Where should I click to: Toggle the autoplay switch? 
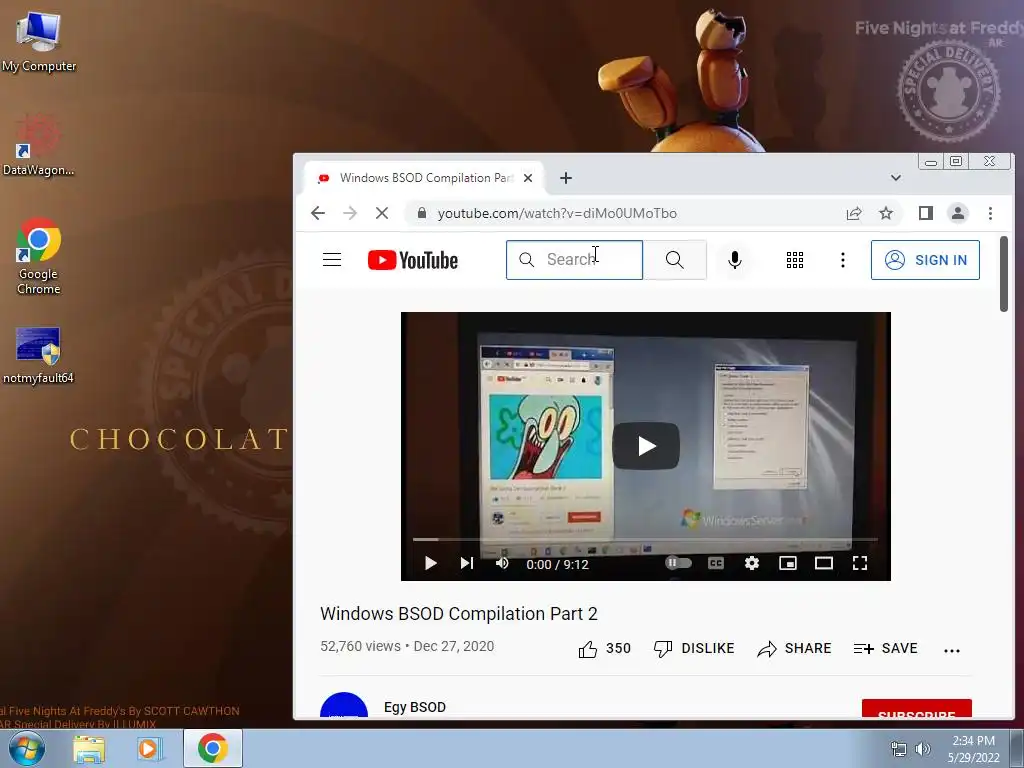pos(679,562)
